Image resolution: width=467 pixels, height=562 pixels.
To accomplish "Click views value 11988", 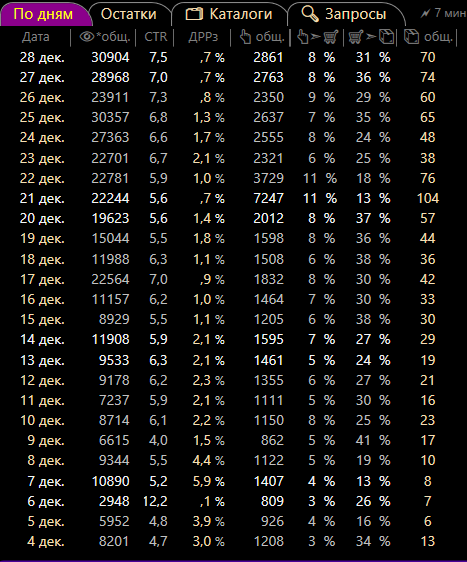I will pos(110,259).
